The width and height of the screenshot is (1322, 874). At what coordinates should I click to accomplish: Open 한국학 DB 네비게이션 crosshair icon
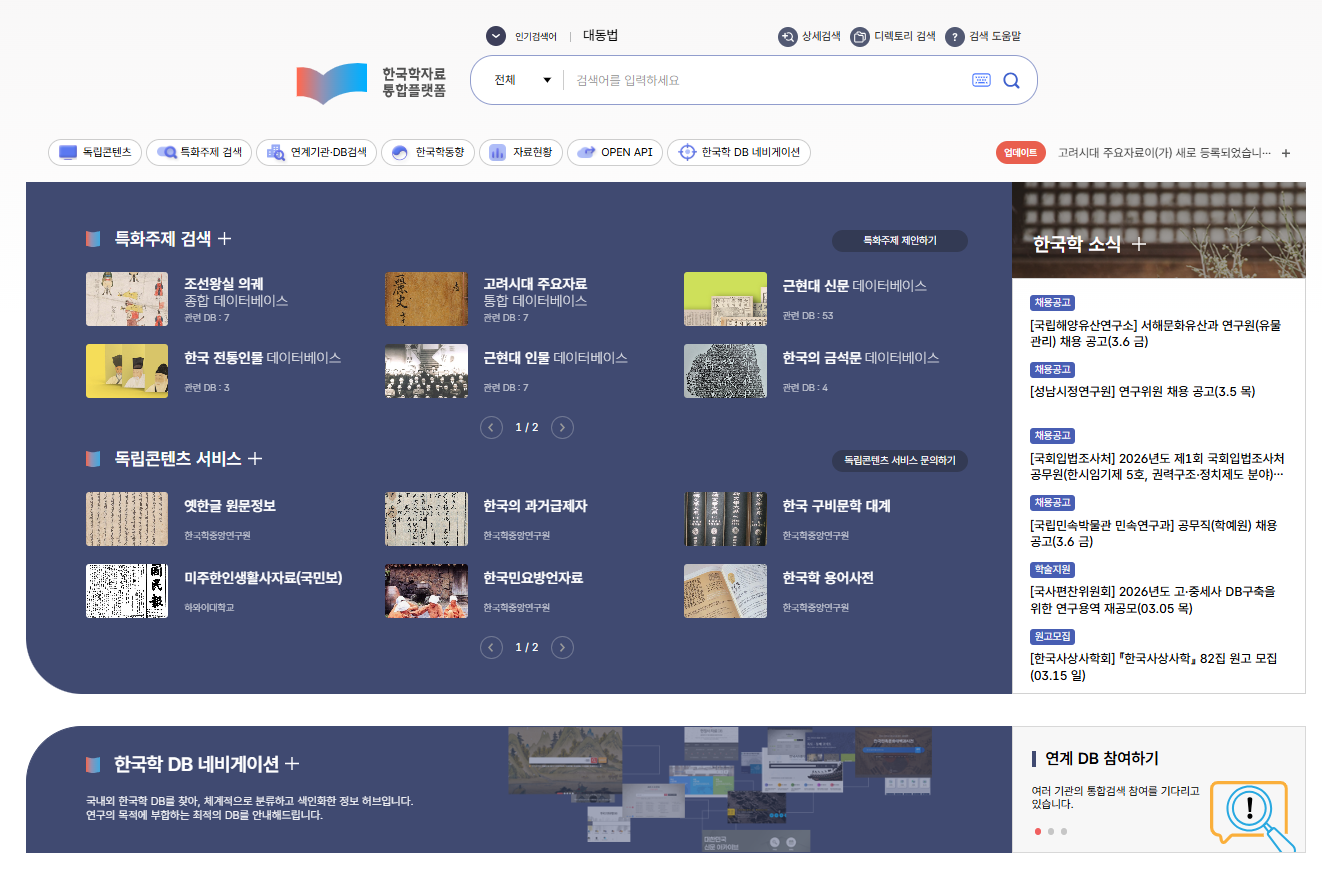(687, 152)
